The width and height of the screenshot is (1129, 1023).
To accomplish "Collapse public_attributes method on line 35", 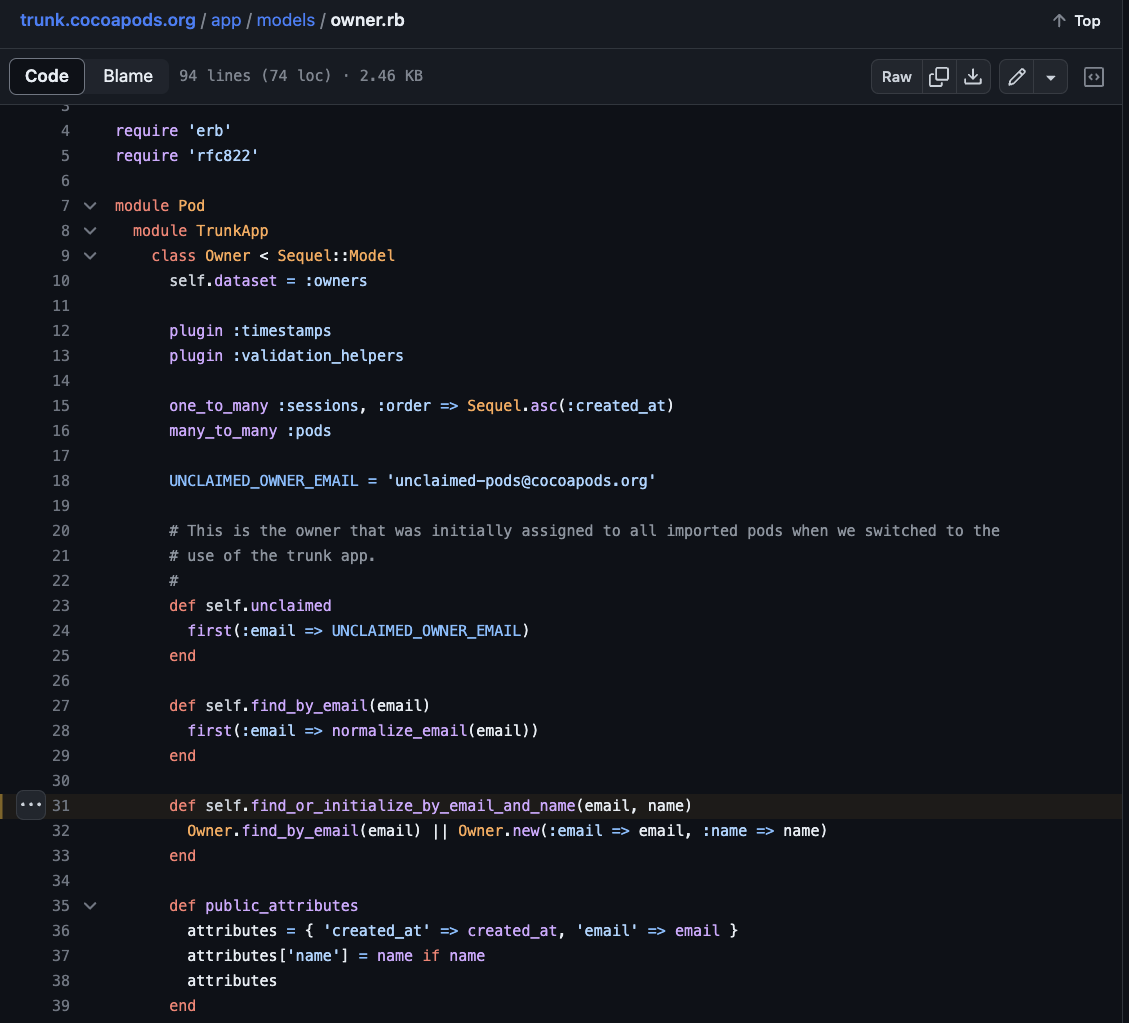I will click(90, 906).
